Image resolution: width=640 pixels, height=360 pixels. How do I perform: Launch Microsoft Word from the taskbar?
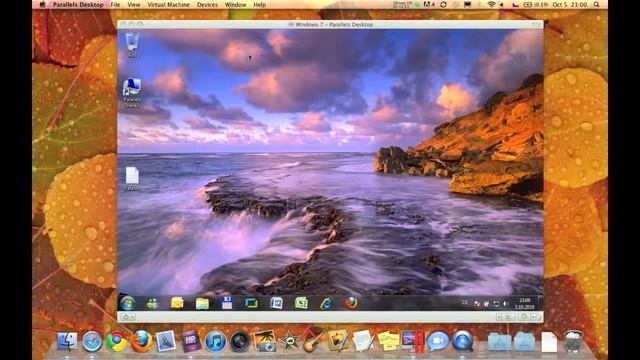coord(276,303)
